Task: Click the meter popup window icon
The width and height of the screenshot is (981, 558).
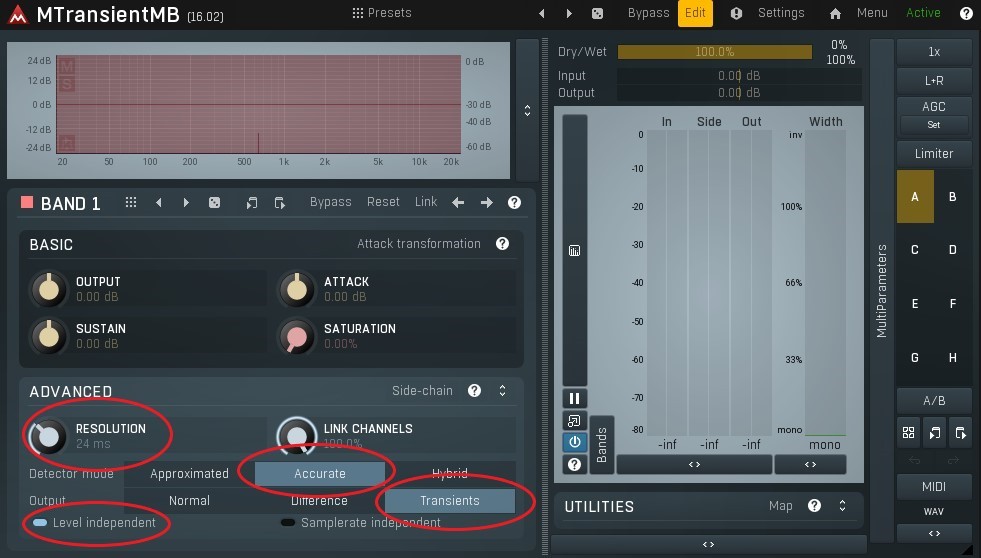Action: pyautogui.click(x=574, y=420)
